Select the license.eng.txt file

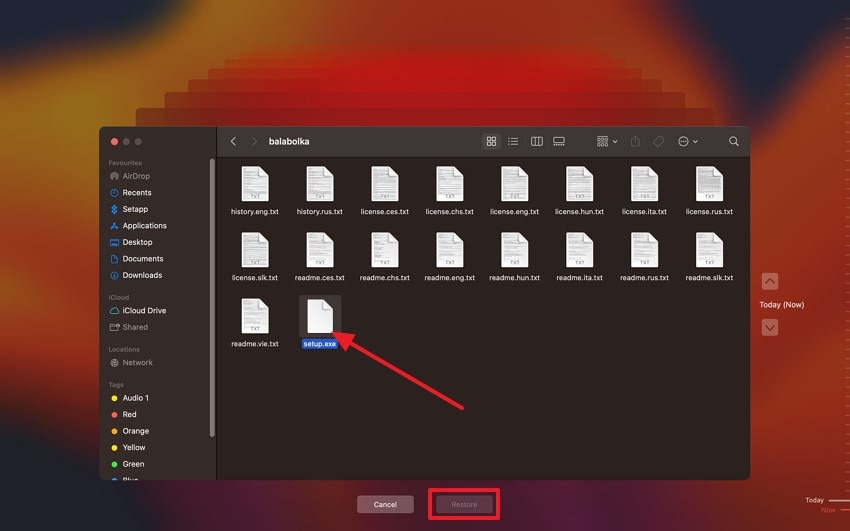tap(514, 191)
